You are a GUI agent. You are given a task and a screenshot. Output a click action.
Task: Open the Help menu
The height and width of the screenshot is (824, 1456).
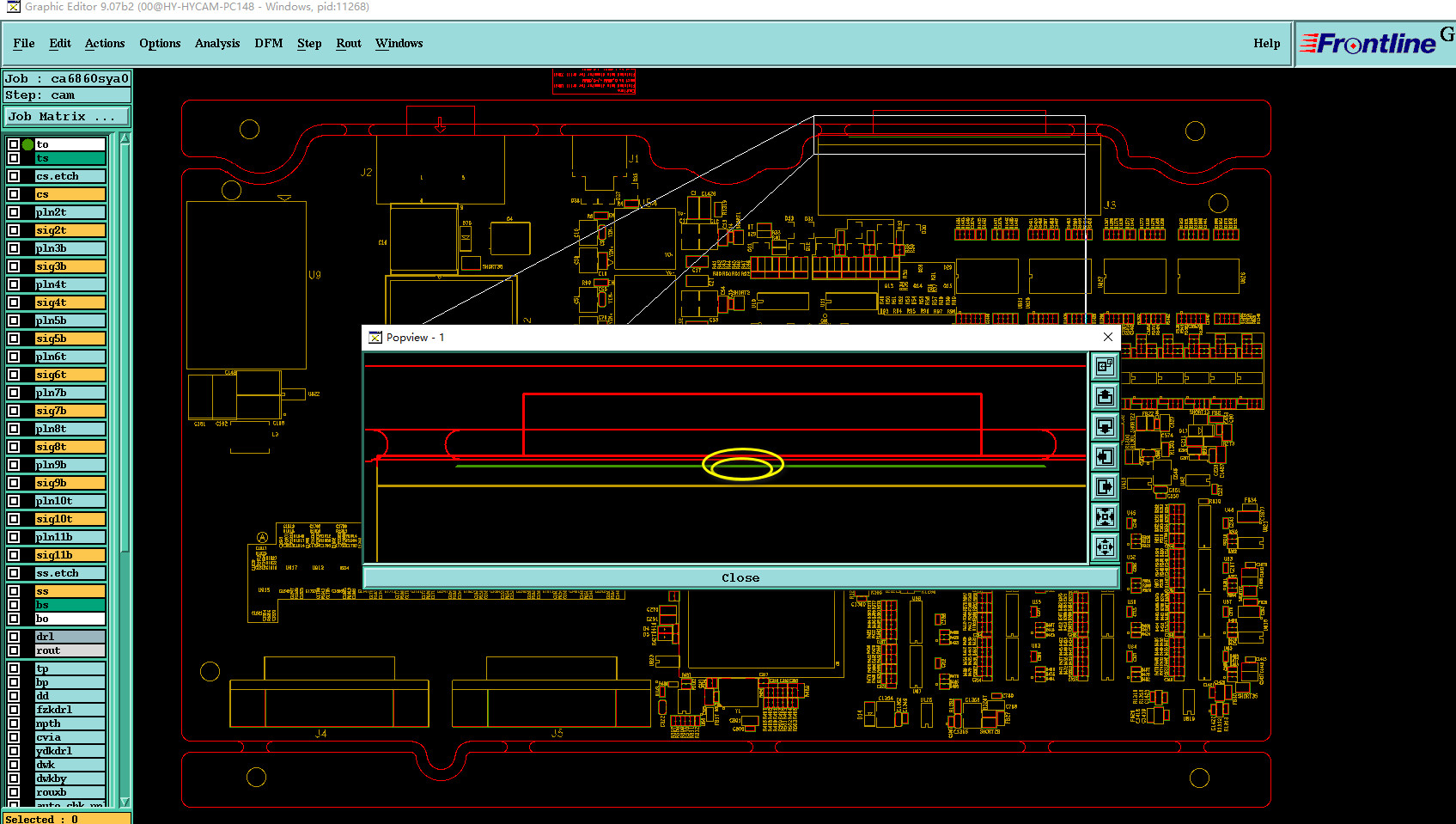(x=1267, y=43)
